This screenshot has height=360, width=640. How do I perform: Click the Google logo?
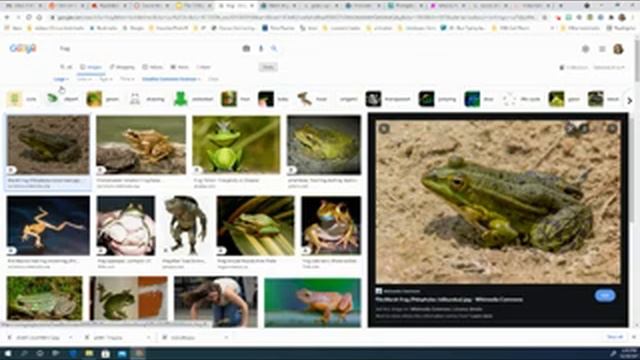pos(23,48)
